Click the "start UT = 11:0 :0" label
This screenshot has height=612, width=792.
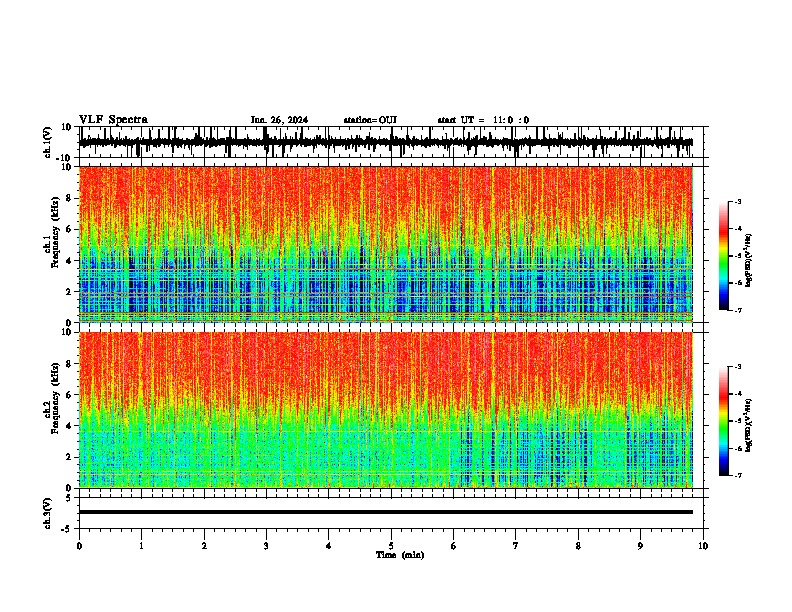[x=483, y=120]
